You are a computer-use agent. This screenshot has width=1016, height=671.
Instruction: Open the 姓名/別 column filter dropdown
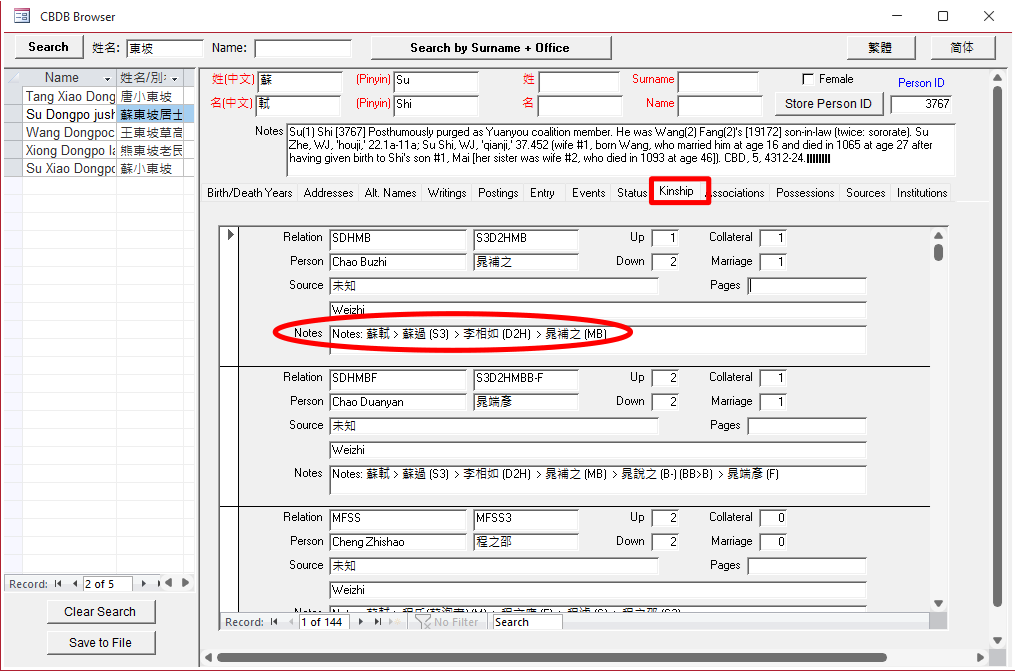point(174,78)
